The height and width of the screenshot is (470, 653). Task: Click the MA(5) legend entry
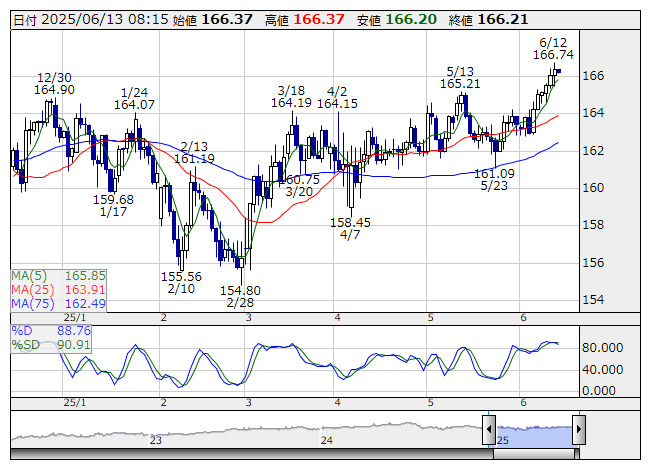[x=58, y=276]
